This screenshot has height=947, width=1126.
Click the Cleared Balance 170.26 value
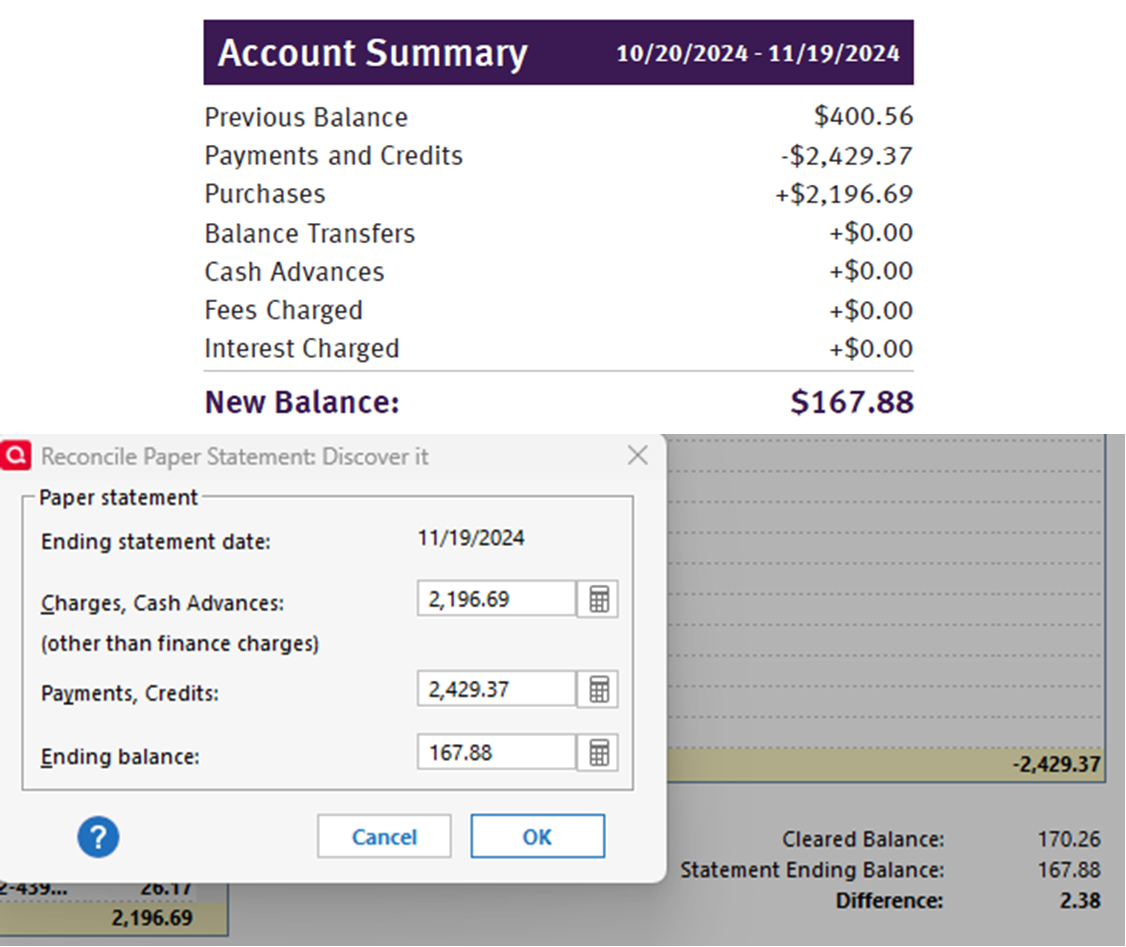1069,839
